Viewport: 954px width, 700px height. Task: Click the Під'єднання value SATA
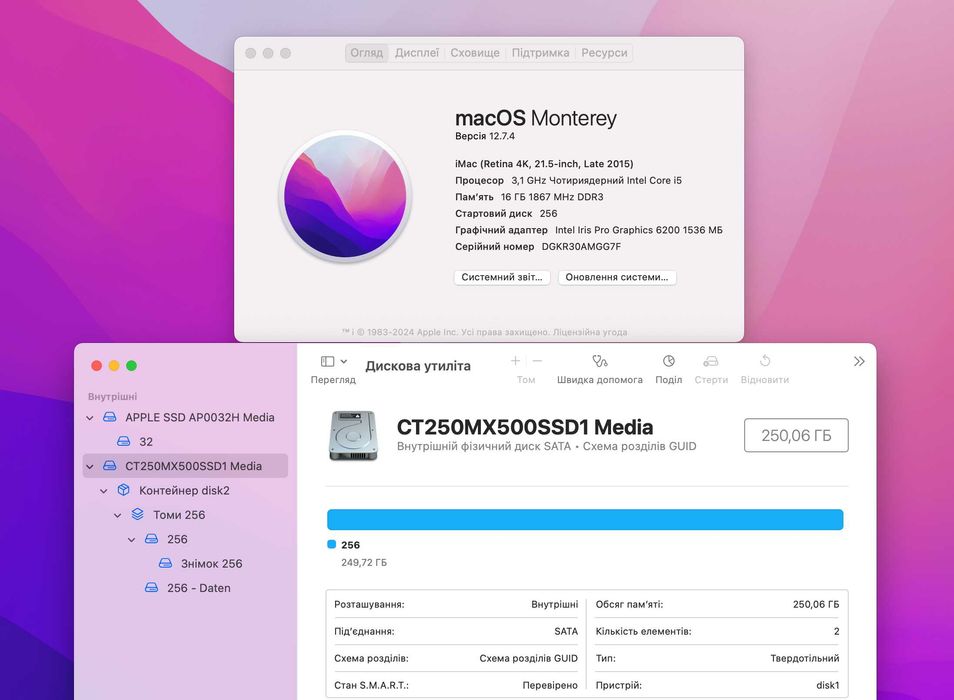pos(566,631)
